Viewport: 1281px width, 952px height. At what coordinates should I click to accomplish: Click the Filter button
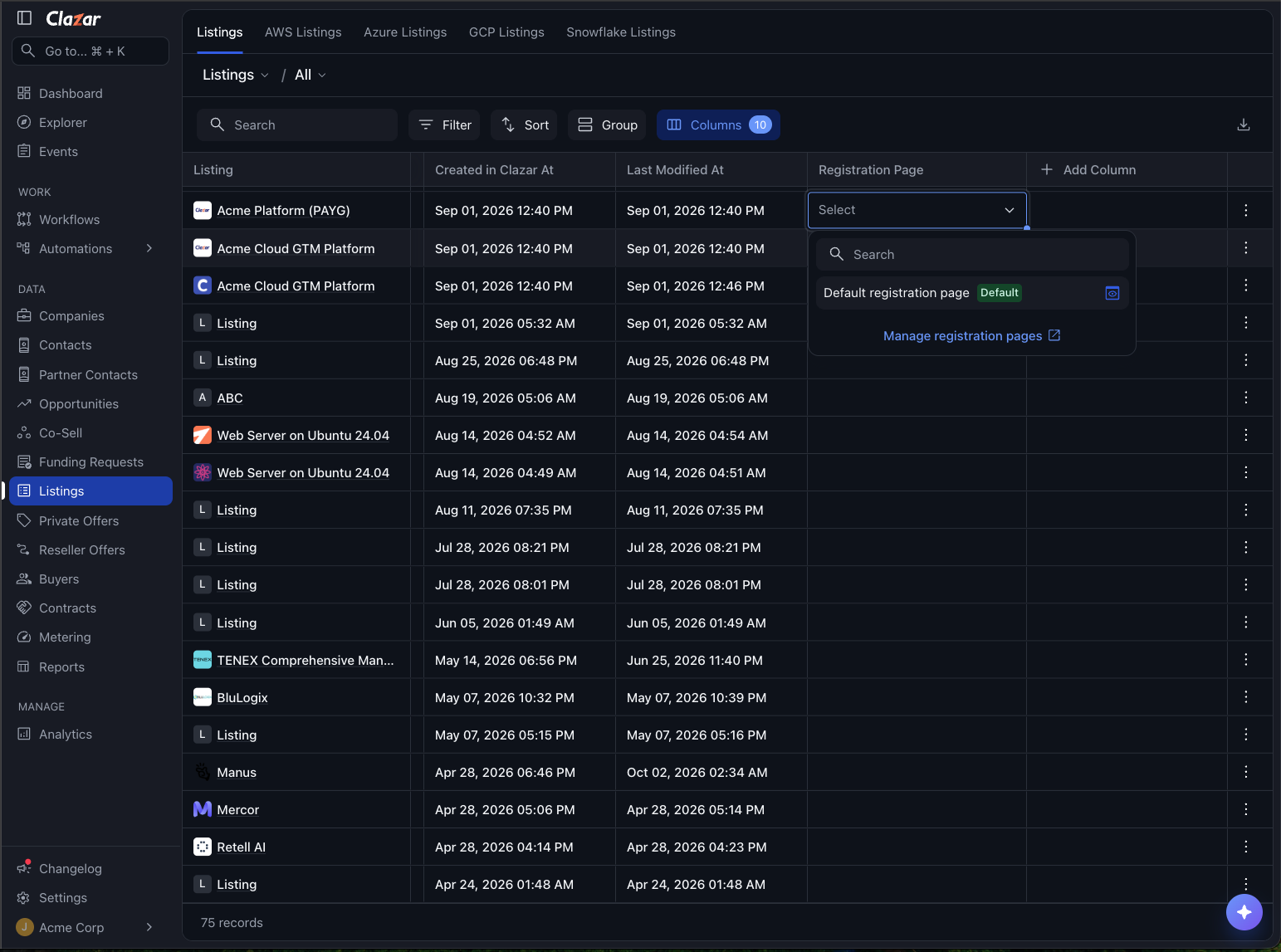pos(444,124)
